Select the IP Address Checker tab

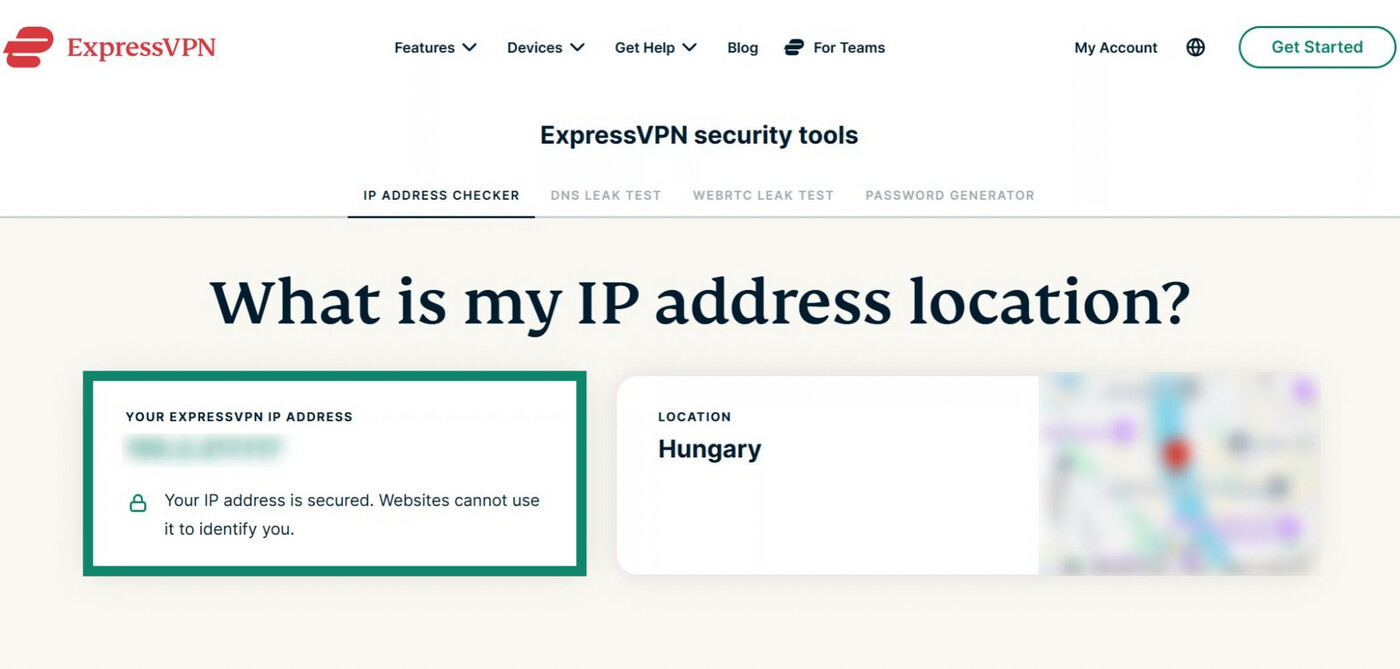point(441,195)
